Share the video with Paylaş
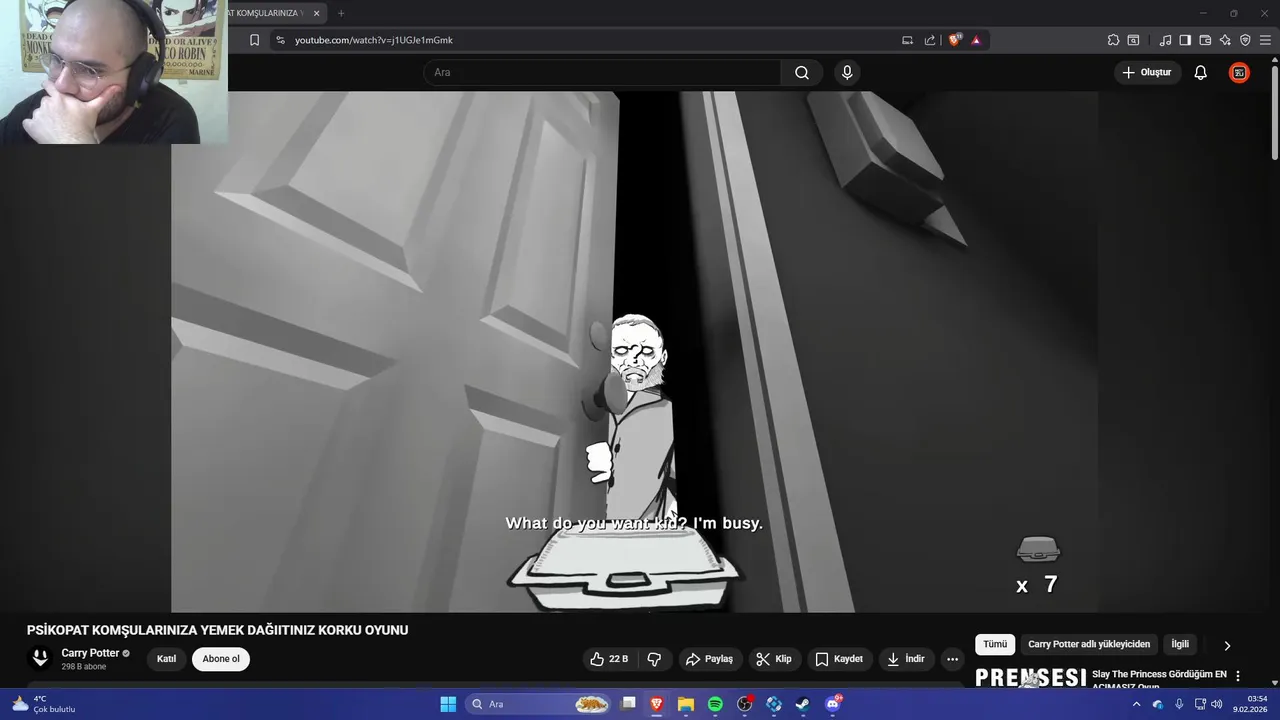1280x720 pixels. [x=708, y=659]
